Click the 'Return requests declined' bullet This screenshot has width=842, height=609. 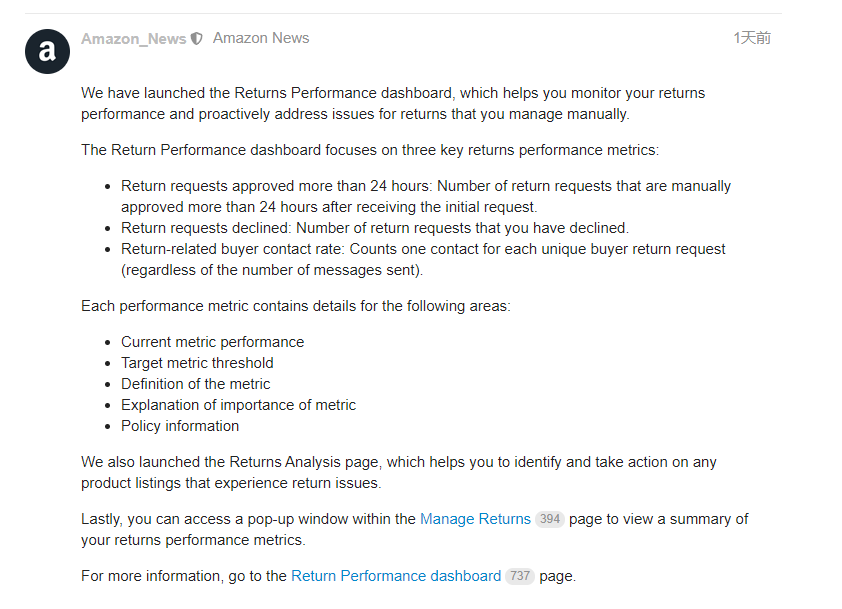(374, 228)
